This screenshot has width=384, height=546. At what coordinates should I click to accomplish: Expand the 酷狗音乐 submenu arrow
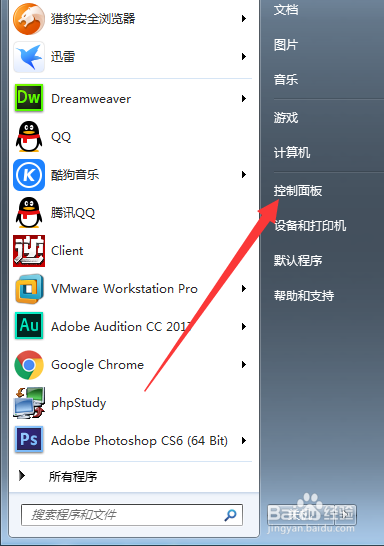tap(244, 174)
